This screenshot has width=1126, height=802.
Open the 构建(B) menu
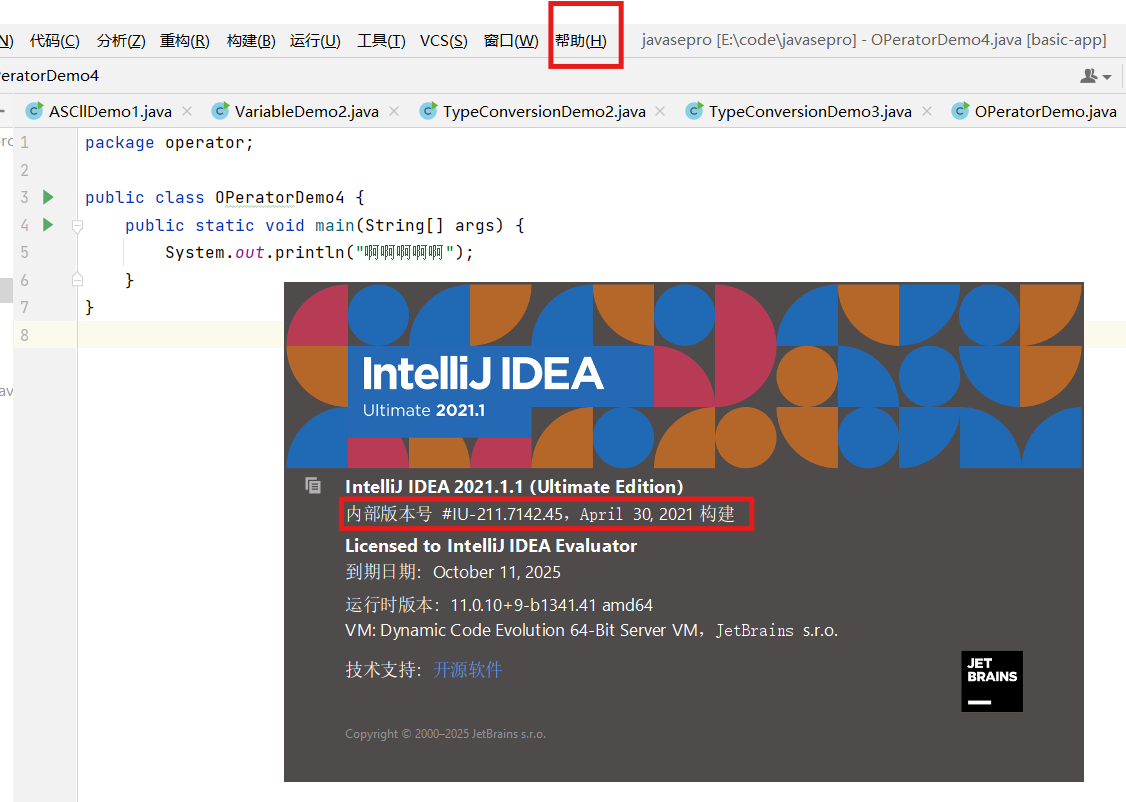coord(251,41)
